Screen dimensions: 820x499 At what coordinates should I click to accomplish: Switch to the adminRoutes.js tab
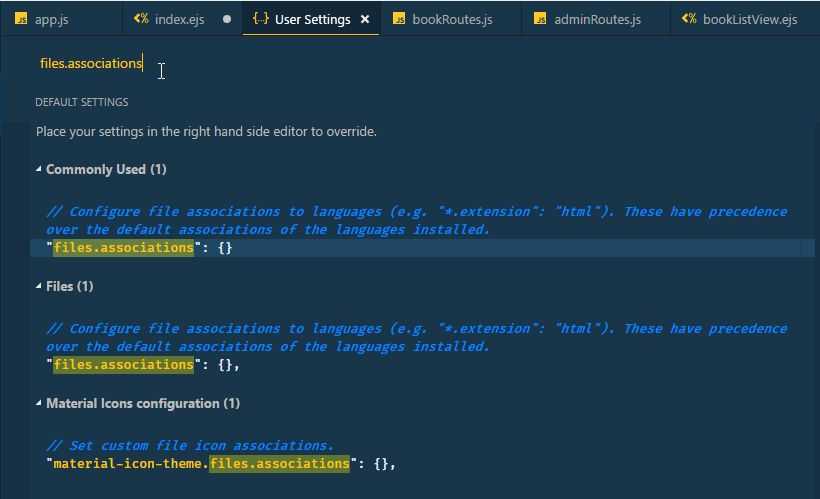(x=597, y=19)
